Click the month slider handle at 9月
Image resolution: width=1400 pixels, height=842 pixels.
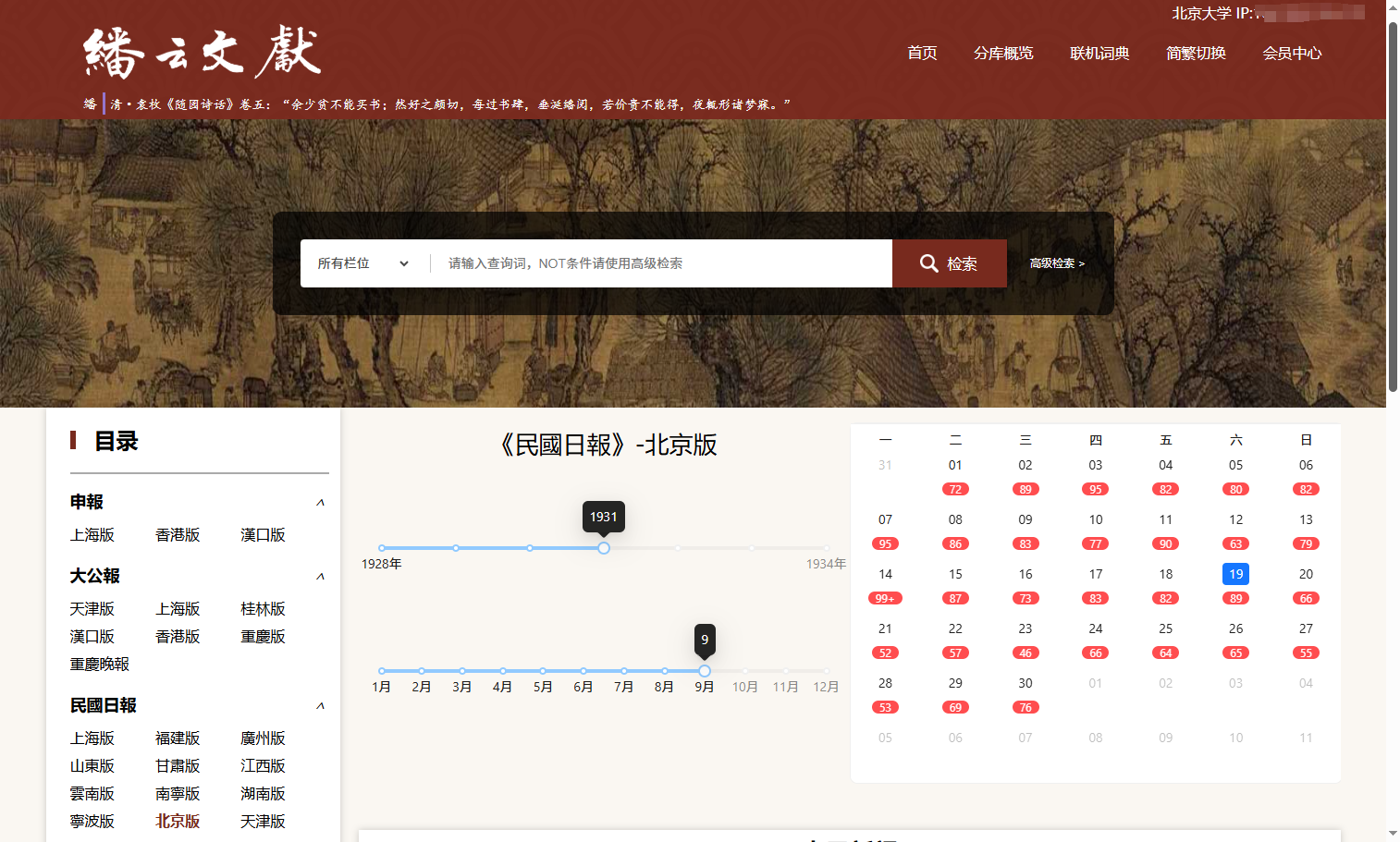[x=705, y=671]
